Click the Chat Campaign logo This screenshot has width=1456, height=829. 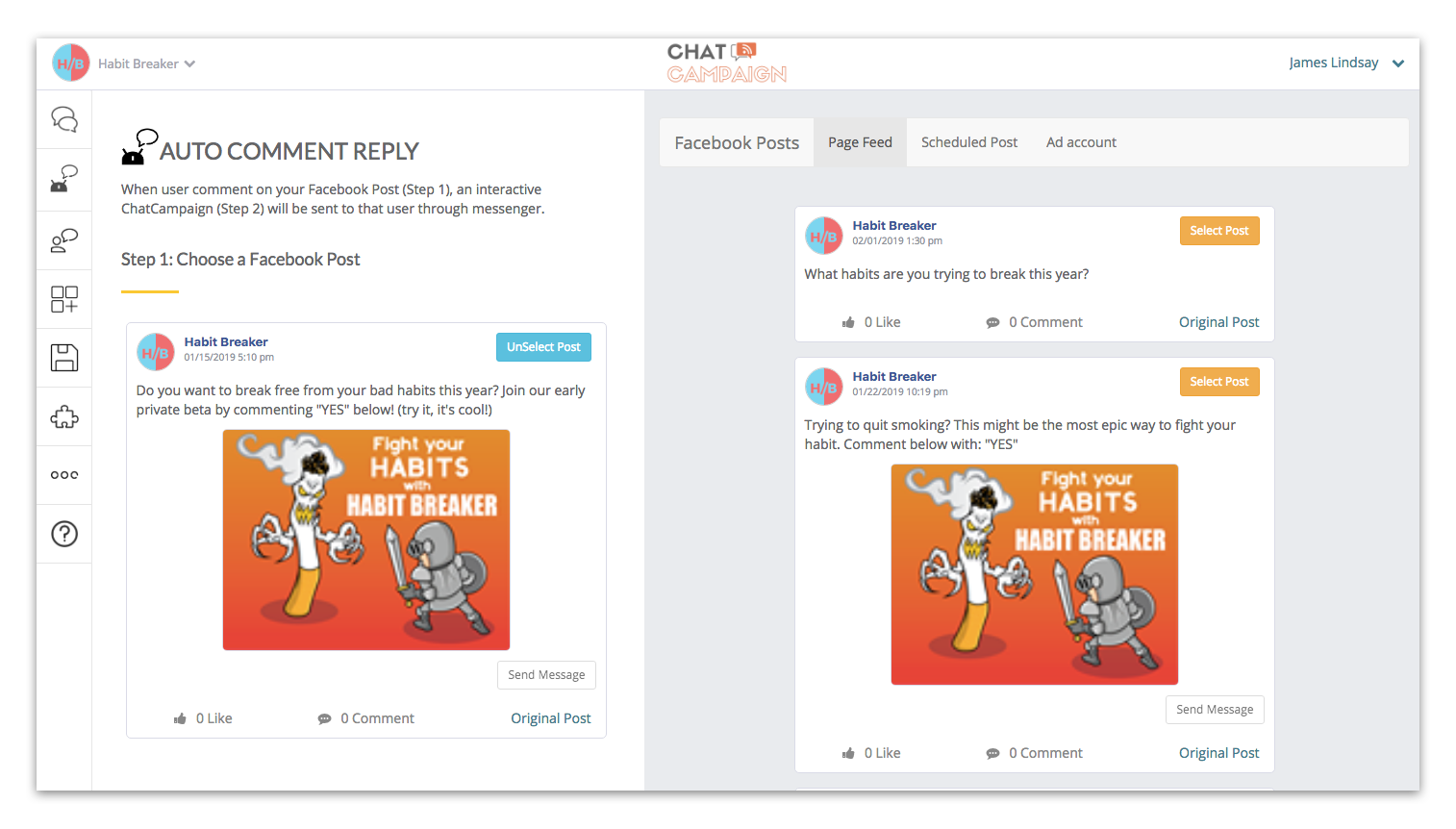pyautogui.click(x=727, y=63)
